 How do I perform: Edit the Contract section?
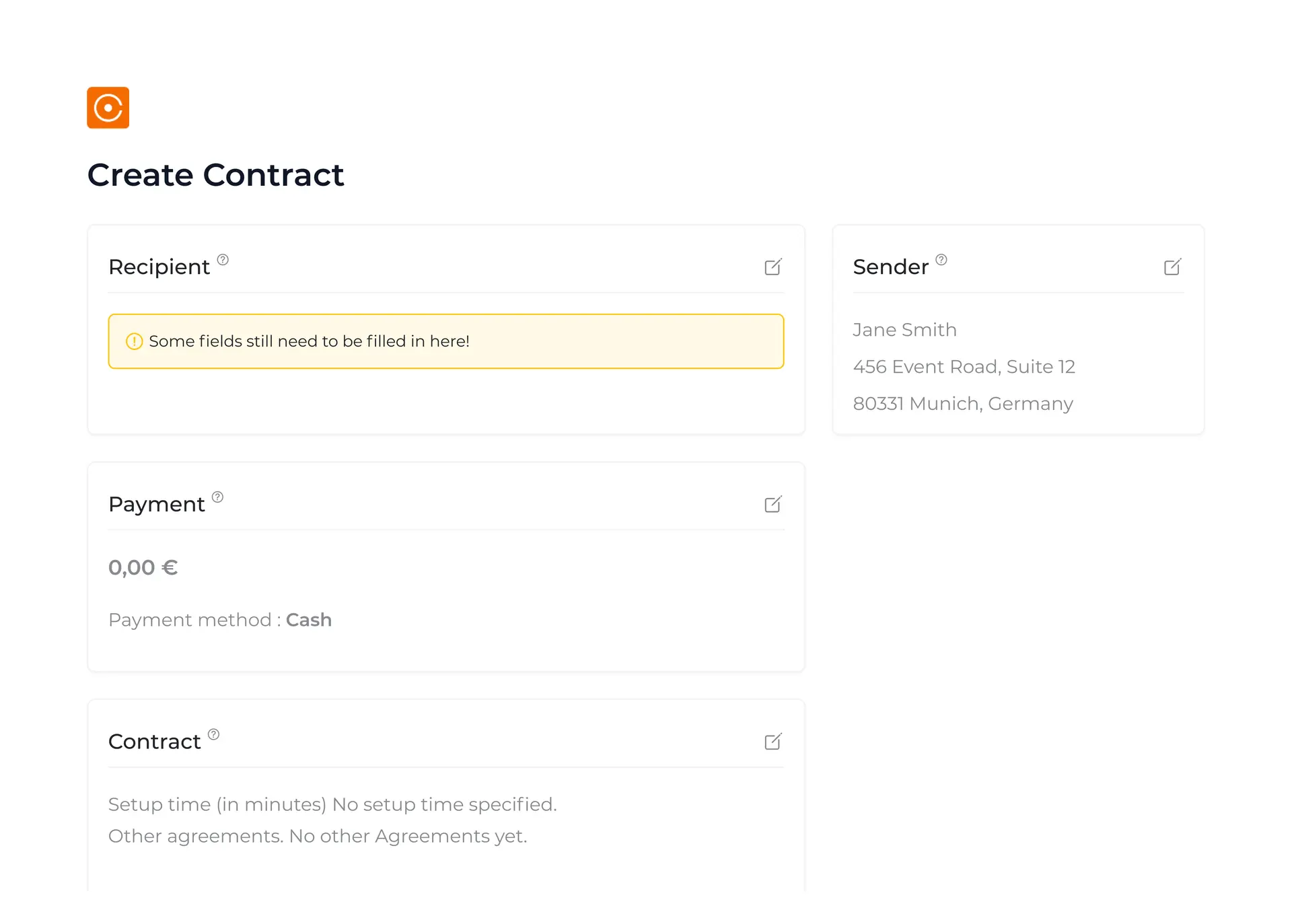(x=773, y=742)
